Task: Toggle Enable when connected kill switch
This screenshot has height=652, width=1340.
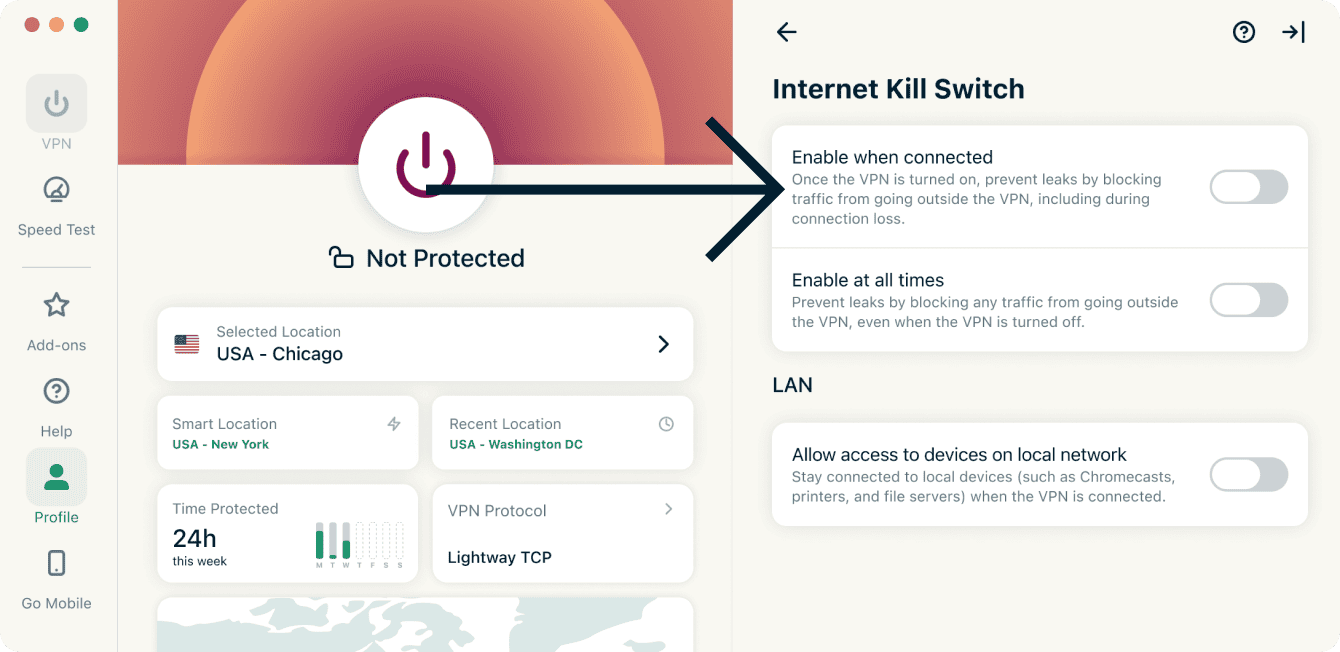Action: 1249,187
